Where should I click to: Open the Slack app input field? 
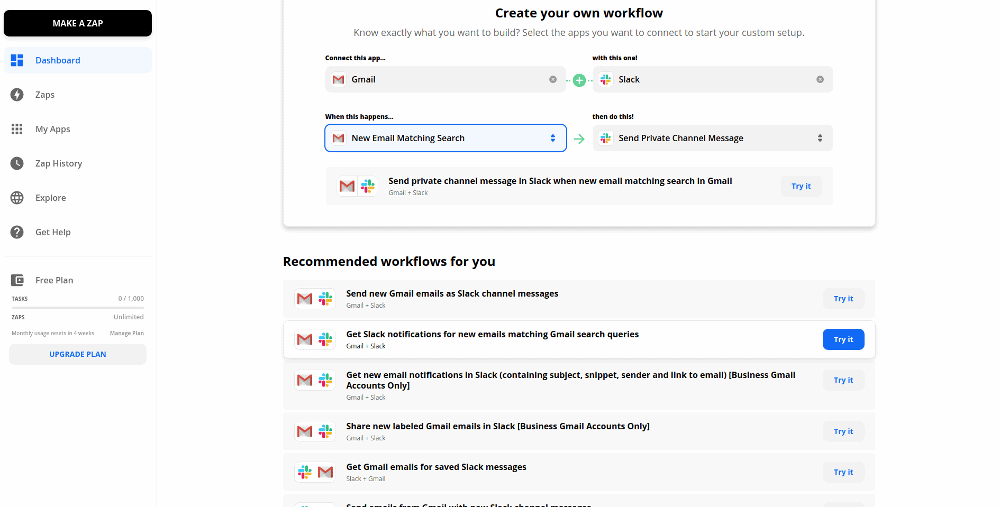[713, 80]
